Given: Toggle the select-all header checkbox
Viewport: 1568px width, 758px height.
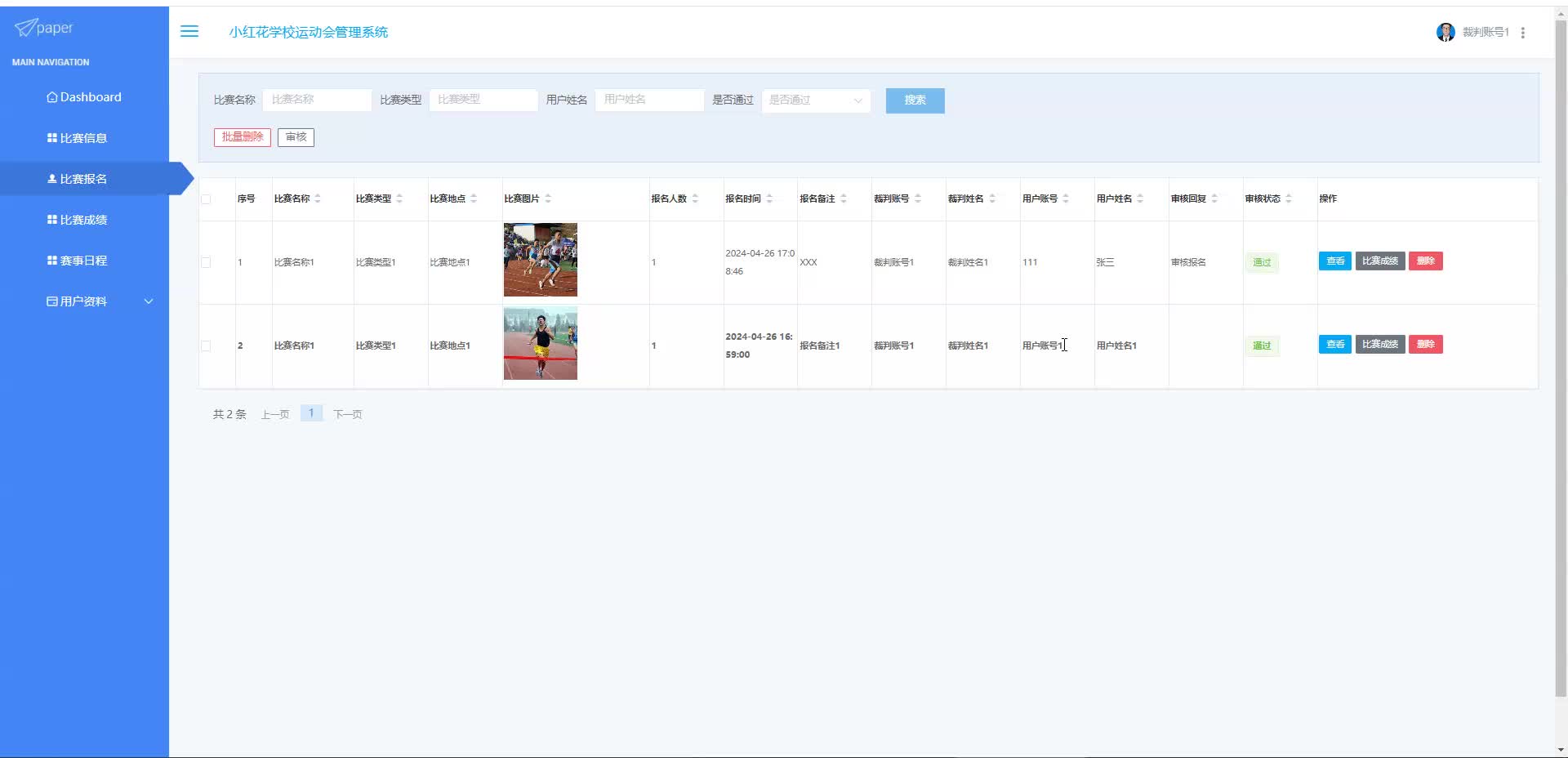Looking at the screenshot, I should (206, 199).
